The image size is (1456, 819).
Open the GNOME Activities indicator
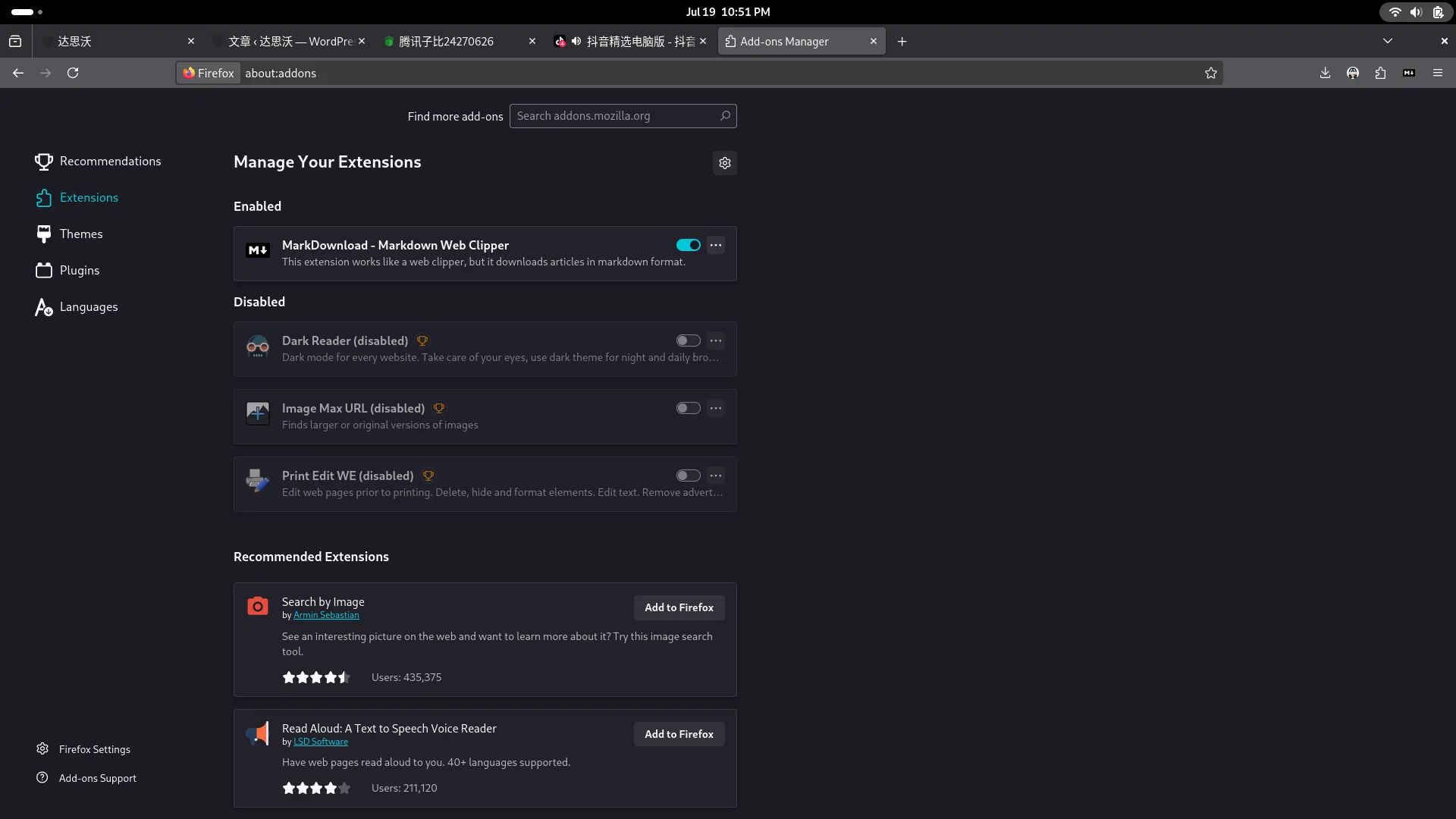coord(27,12)
